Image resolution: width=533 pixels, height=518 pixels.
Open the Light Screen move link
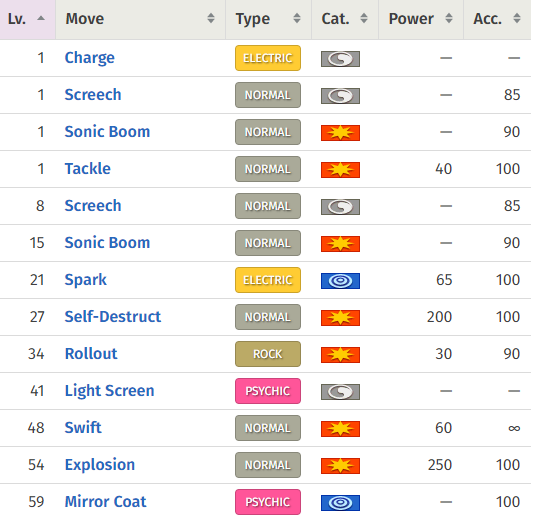(x=109, y=391)
